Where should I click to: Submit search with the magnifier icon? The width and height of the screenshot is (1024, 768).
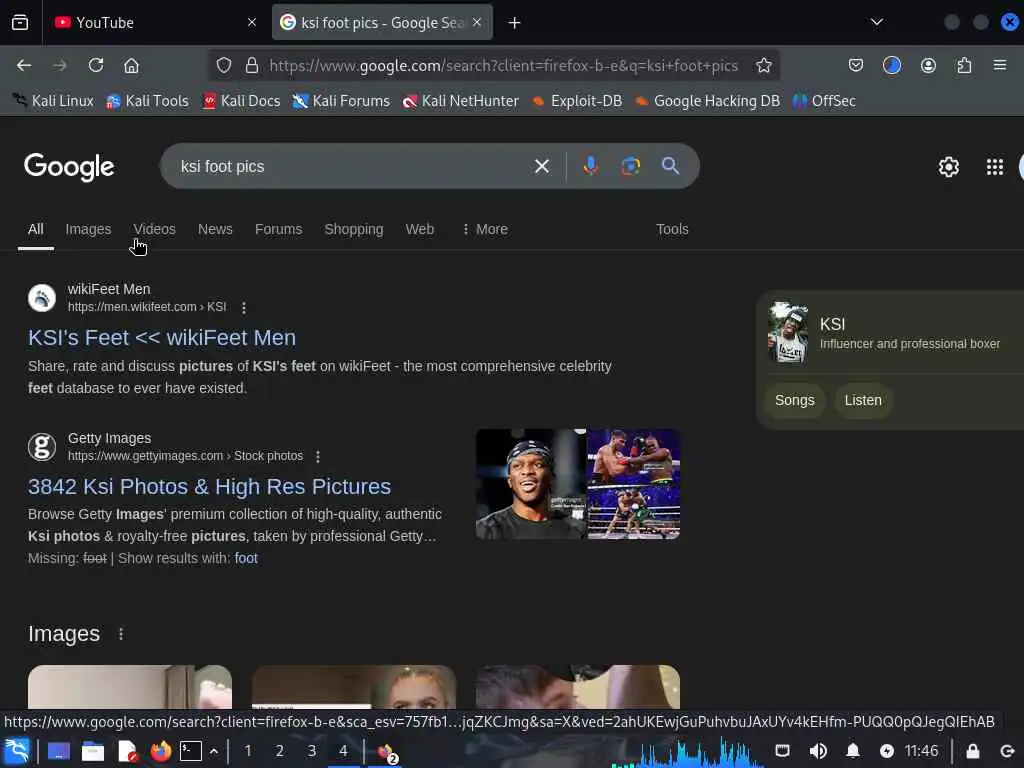coord(670,166)
